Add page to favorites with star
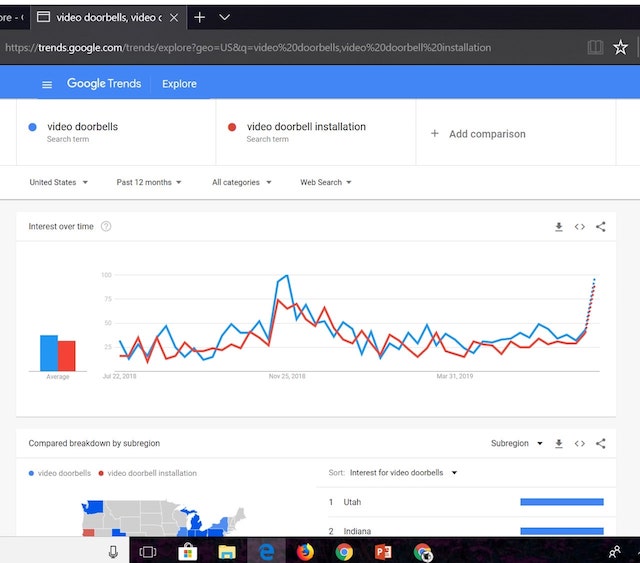 click(x=620, y=47)
